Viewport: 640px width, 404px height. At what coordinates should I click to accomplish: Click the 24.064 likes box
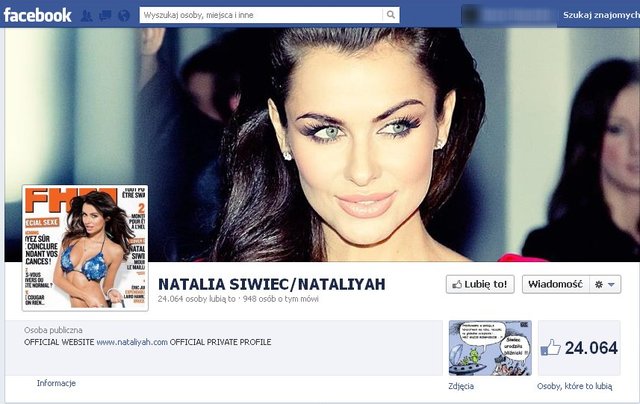(579, 348)
